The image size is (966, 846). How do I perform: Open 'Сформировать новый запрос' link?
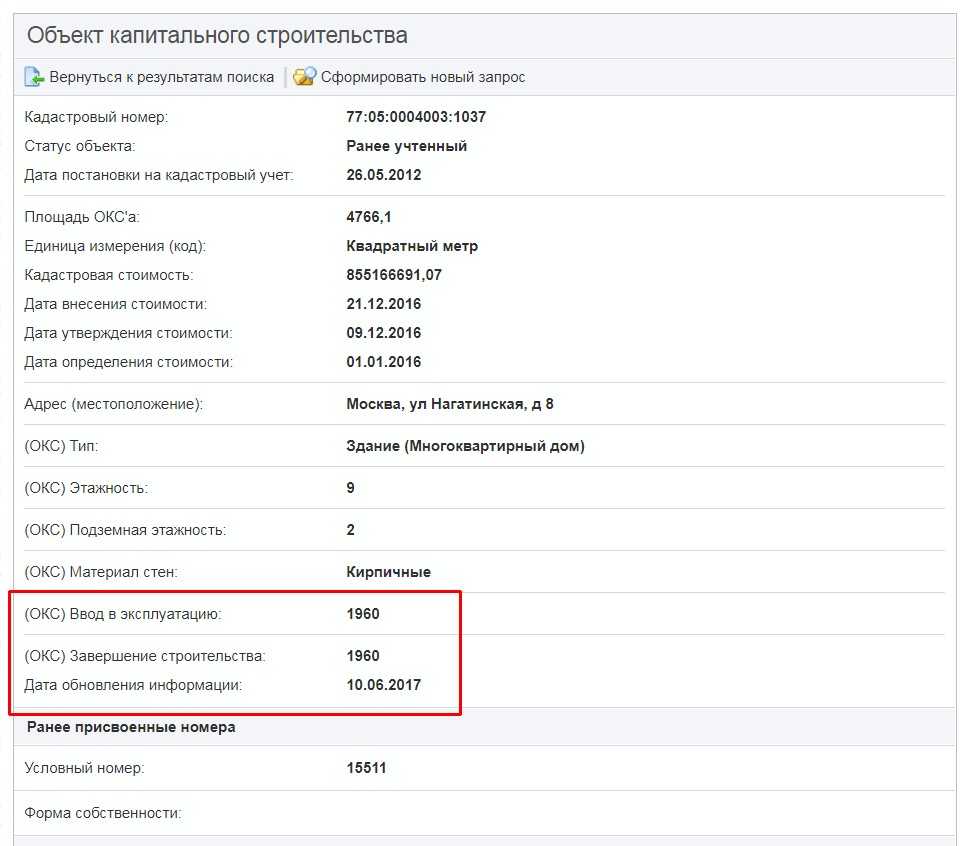point(422,77)
